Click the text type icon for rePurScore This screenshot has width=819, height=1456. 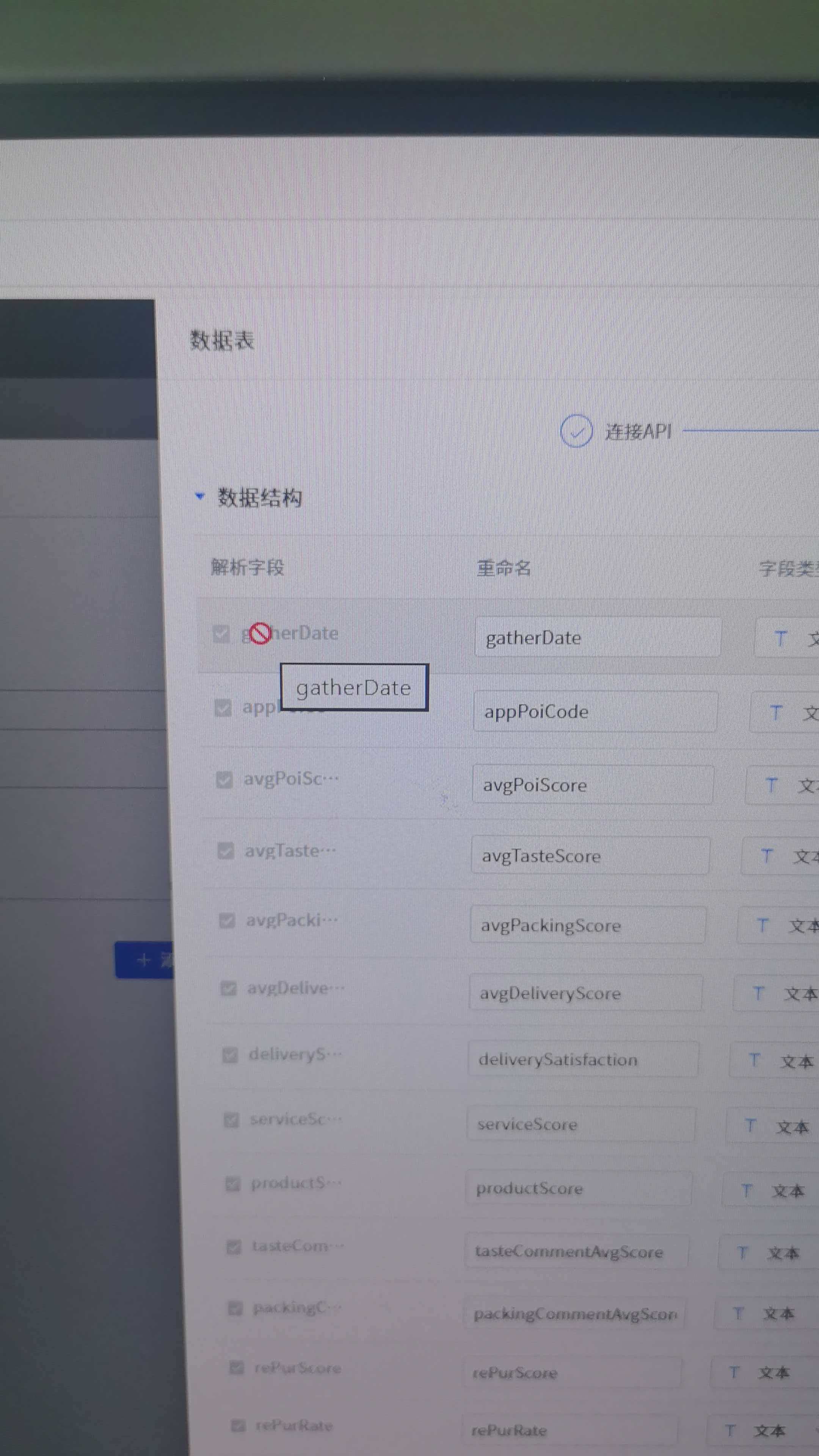[x=734, y=1372]
